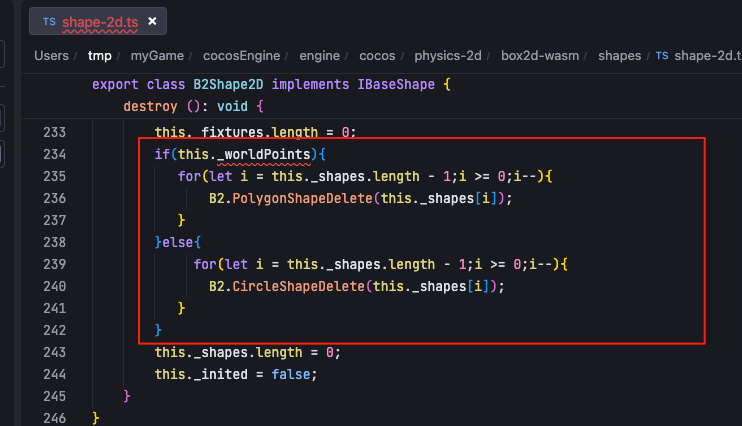The height and width of the screenshot is (426, 742).
Task: Open the engine breadcrumb segment
Action: click(x=319, y=56)
